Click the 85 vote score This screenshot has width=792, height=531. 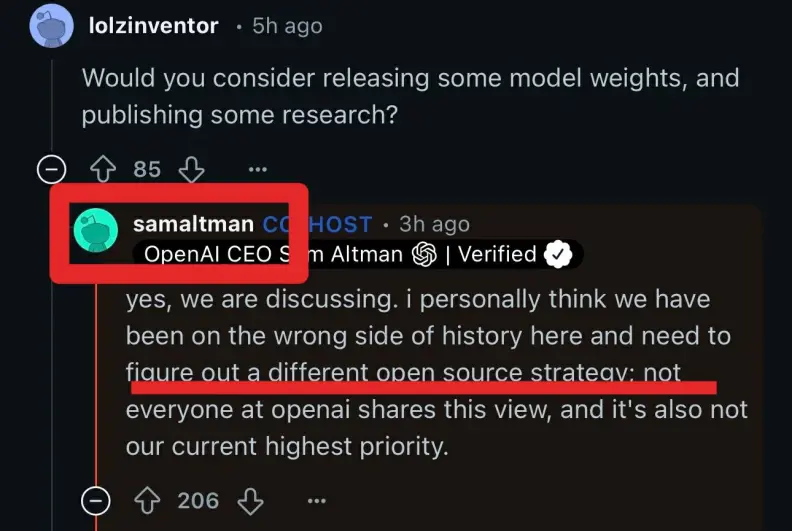point(147,169)
